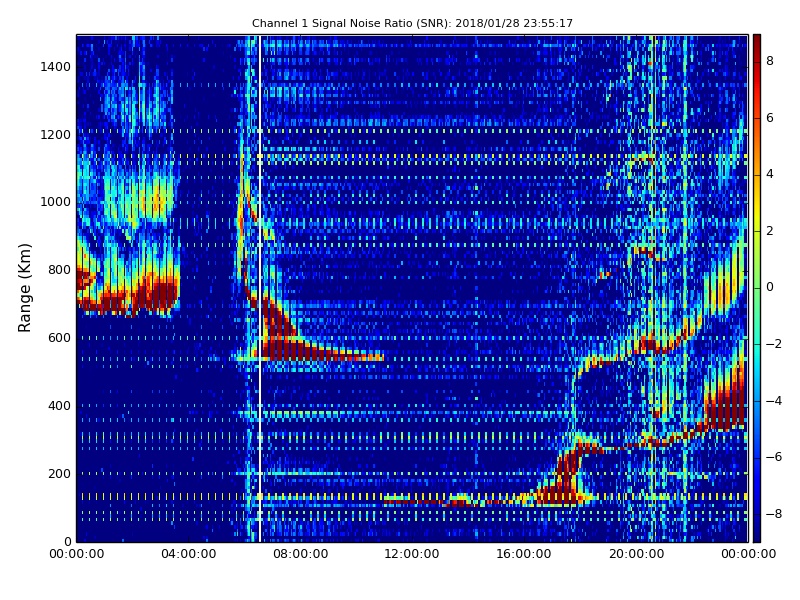Screen dimensions: 800x600
Task: Click the dark red top of the colorbar
Action: pyautogui.click(x=757, y=41)
